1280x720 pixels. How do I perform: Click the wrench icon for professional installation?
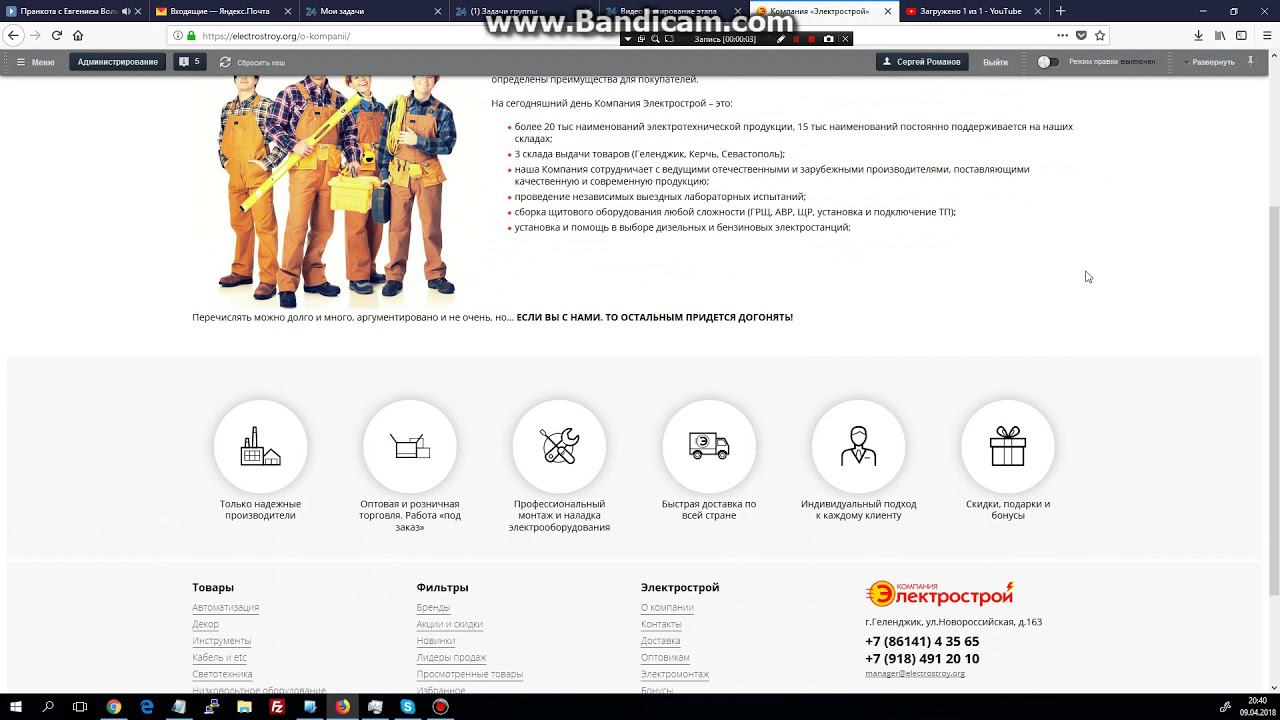tap(559, 446)
